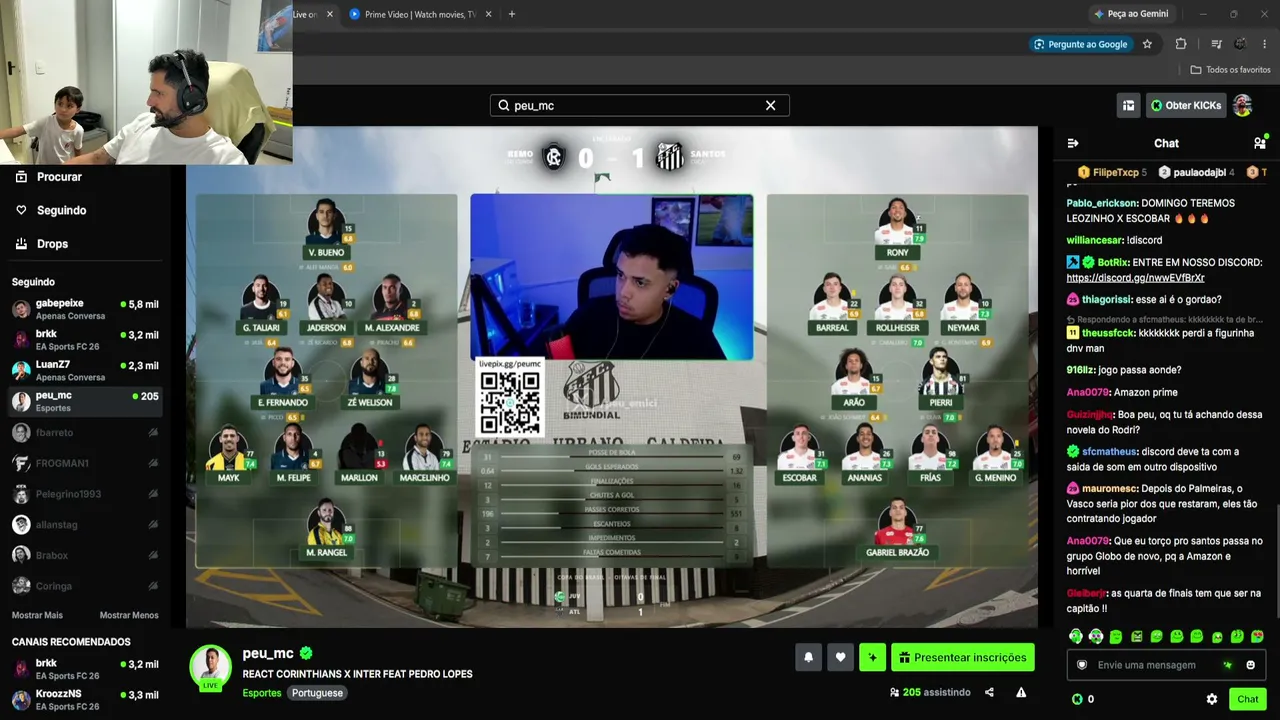Open the emoji picker in chat input

pos(1250,665)
